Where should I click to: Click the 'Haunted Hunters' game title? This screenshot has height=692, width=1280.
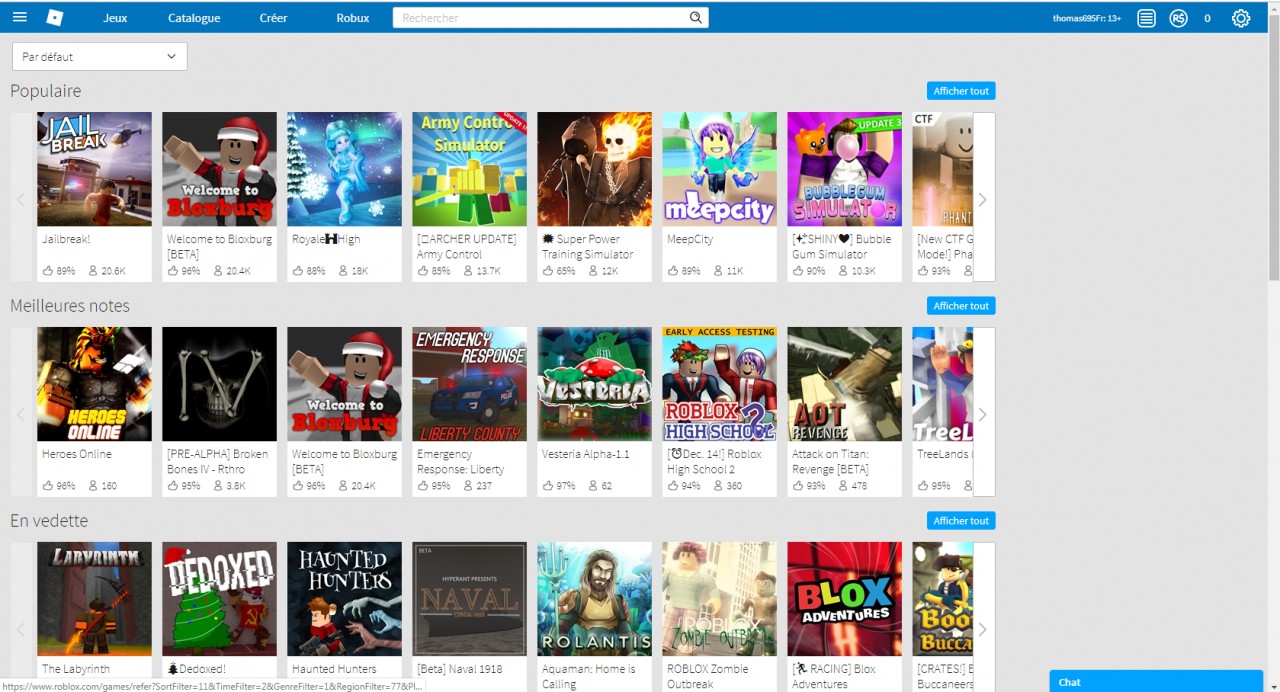coord(334,669)
